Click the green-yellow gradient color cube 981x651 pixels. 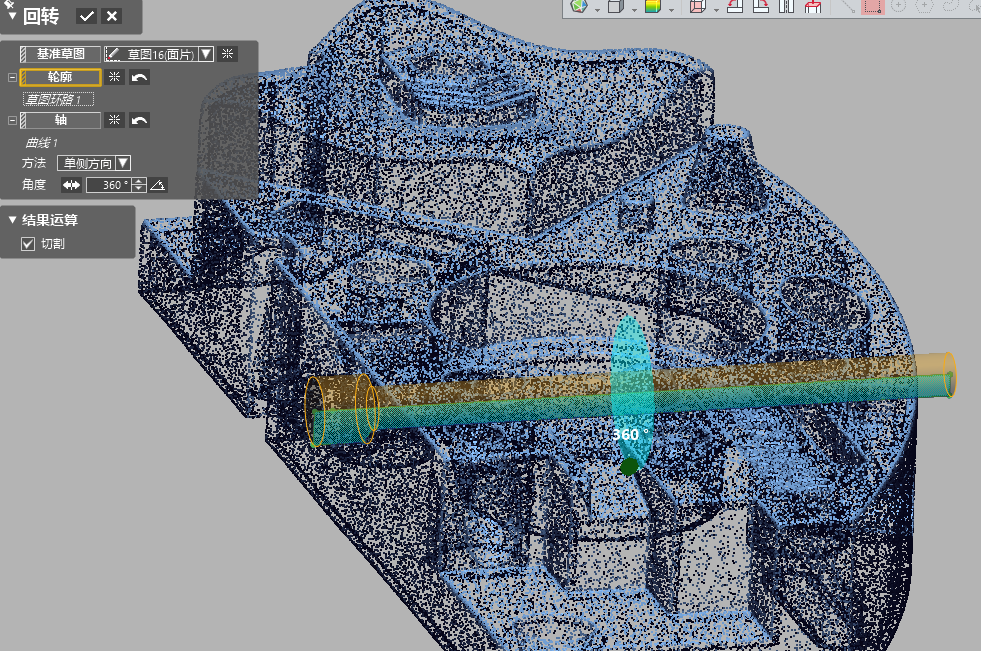pyautogui.click(x=652, y=7)
